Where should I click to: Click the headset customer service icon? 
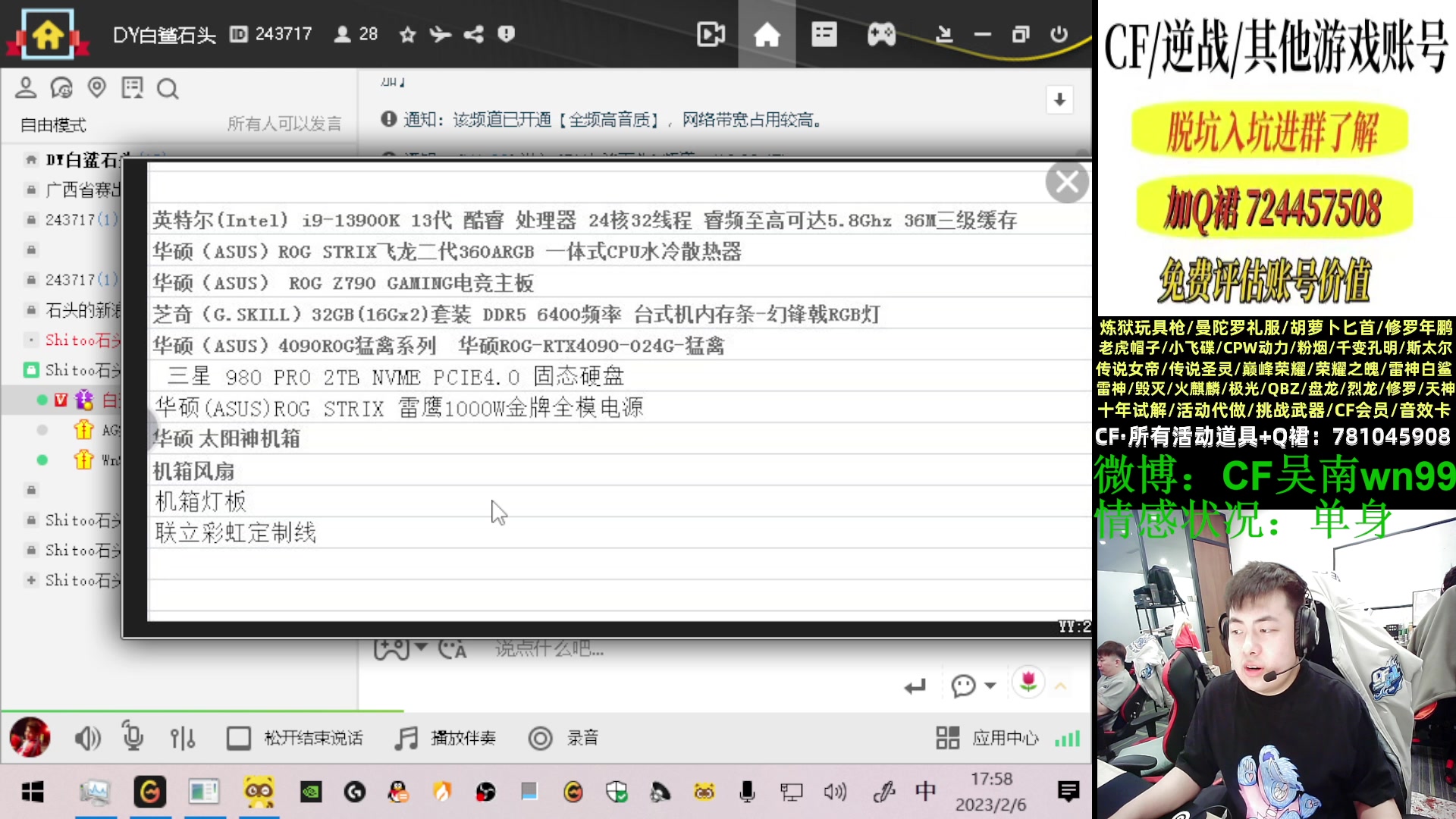61,88
